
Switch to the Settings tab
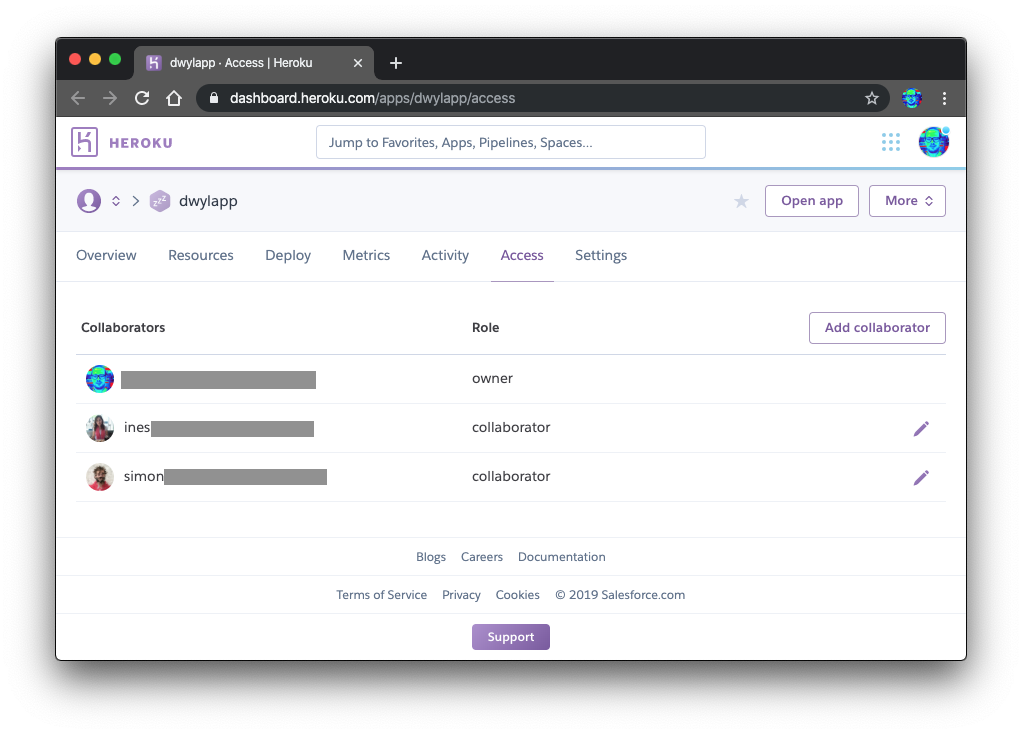pos(600,255)
